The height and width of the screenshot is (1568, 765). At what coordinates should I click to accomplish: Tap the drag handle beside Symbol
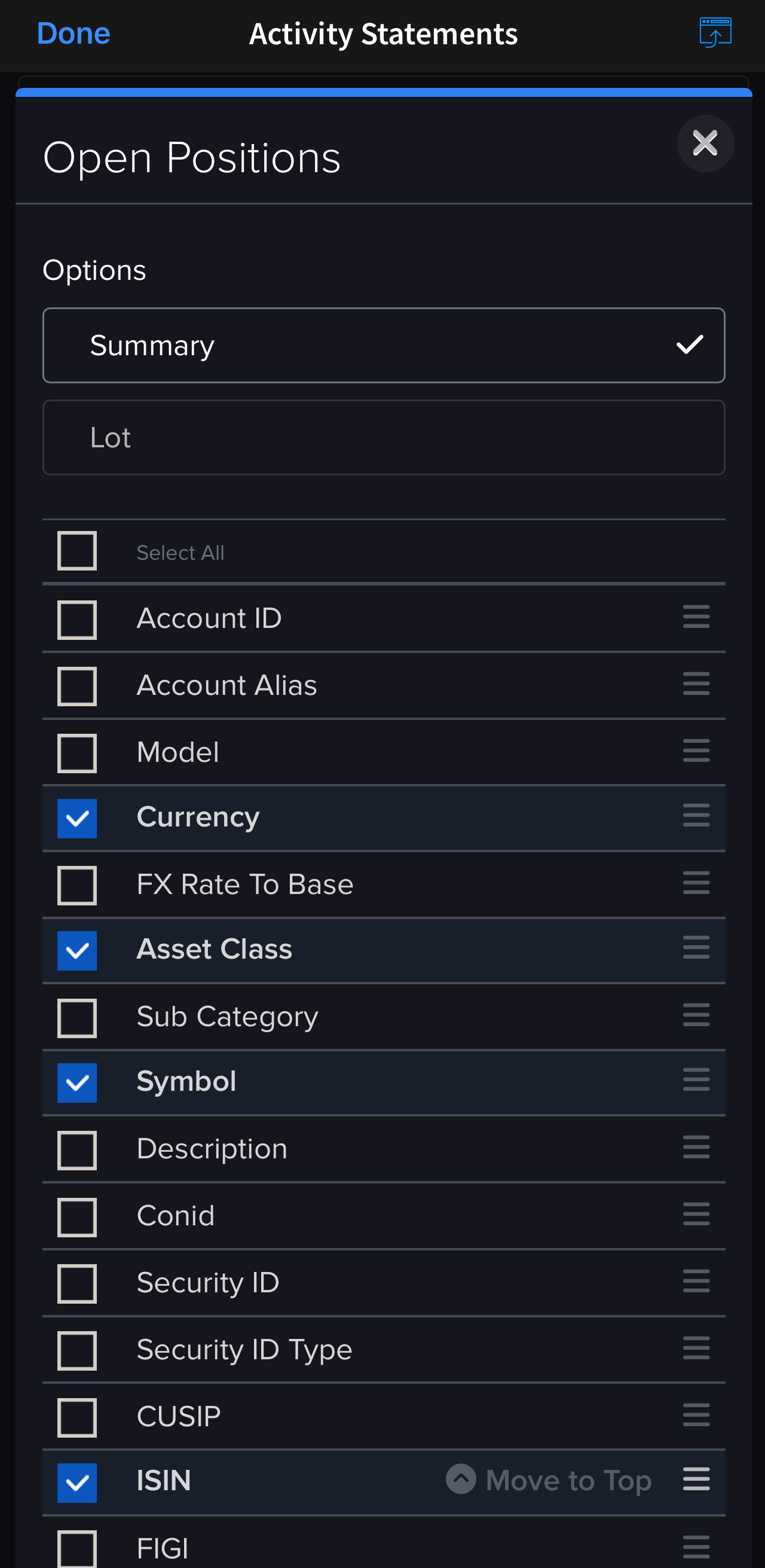(x=696, y=1080)
